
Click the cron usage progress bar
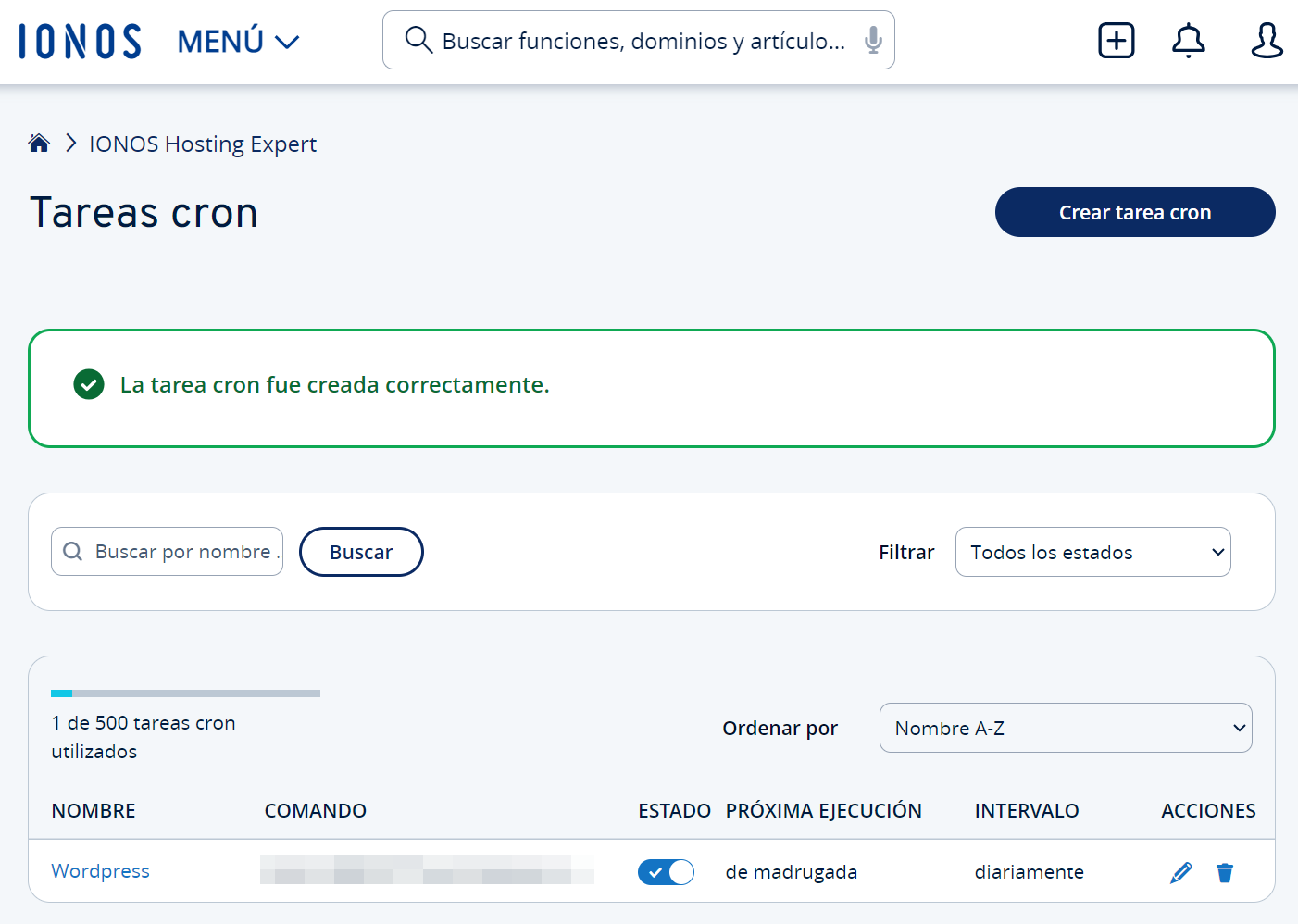click(185, 693)
